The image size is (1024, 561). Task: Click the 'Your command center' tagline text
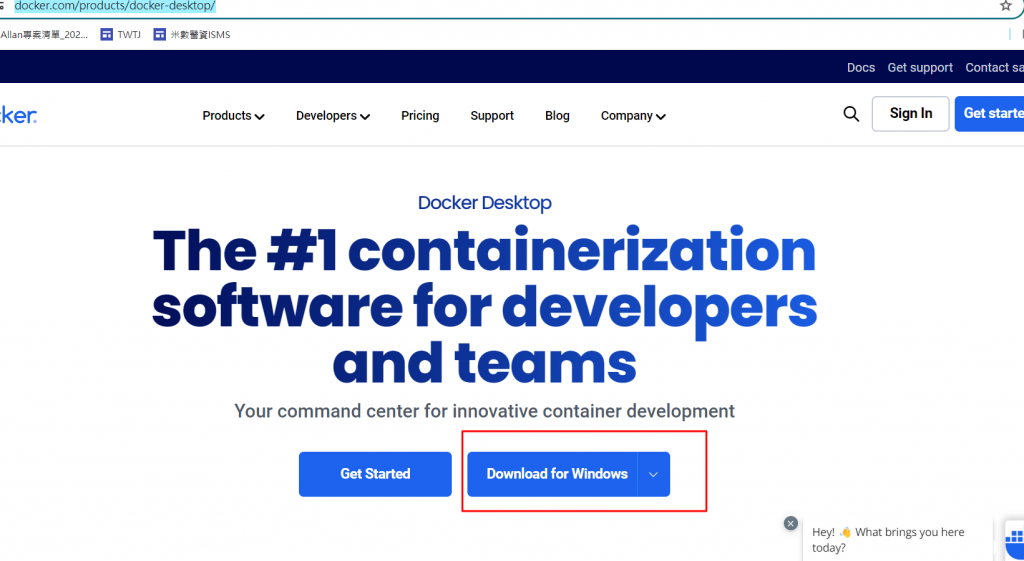[485, 411]
